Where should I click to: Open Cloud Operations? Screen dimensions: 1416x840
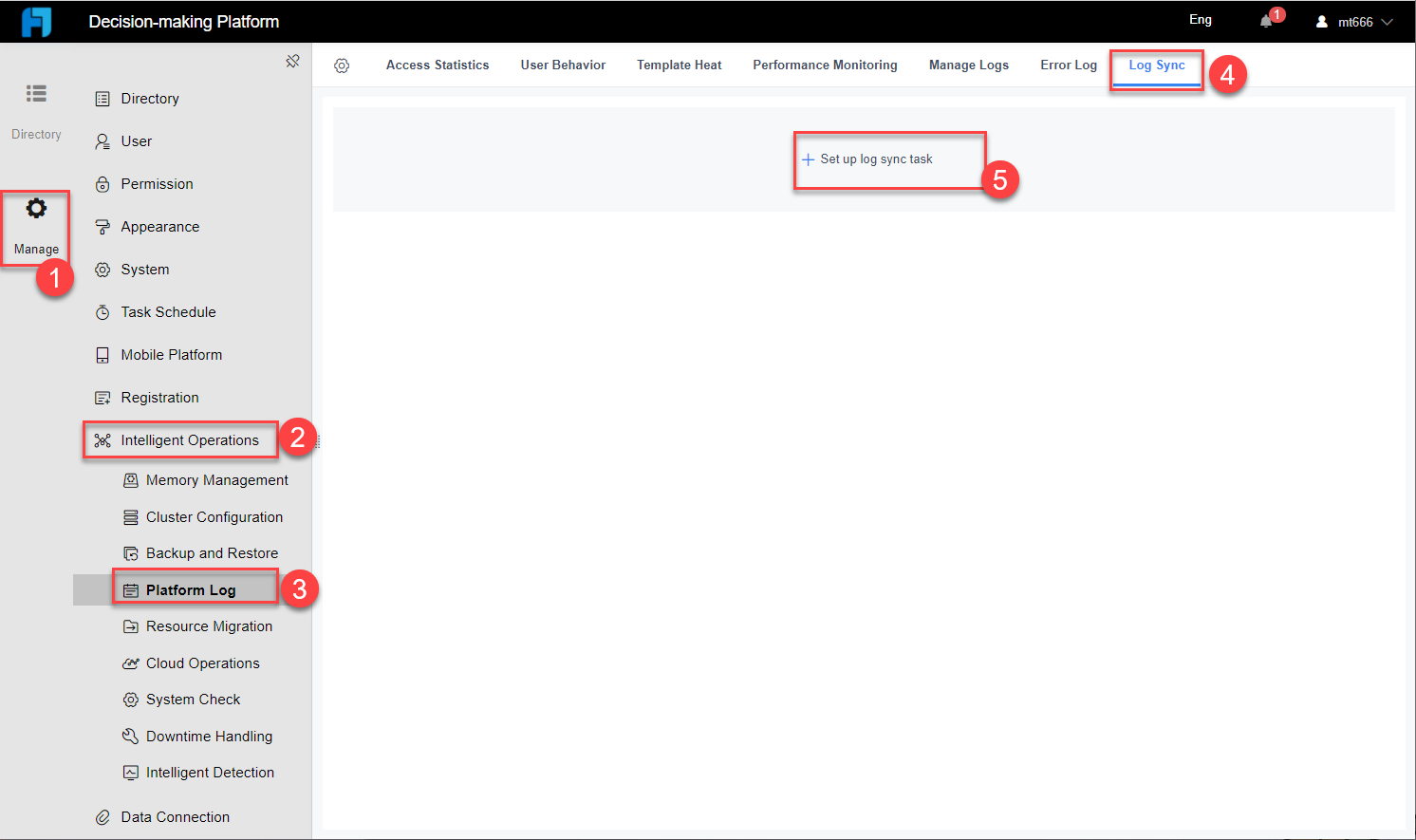(x=202, y=663)
